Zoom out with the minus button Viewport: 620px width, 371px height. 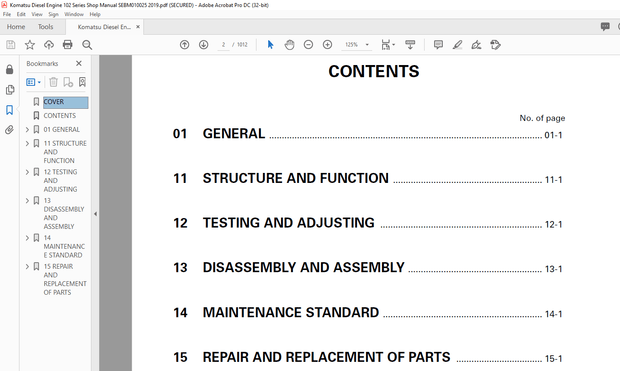point(308,45)
